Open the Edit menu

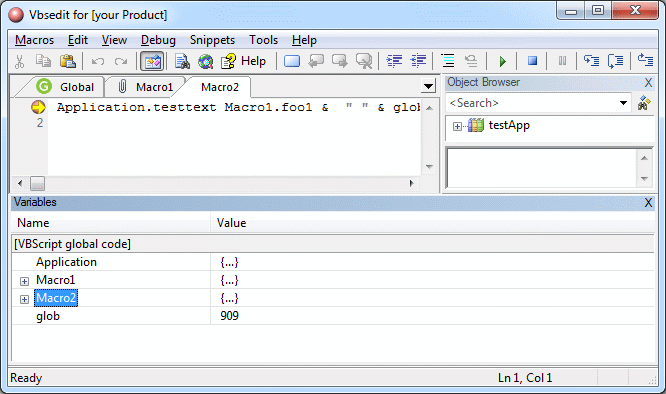tap(78, 40)
